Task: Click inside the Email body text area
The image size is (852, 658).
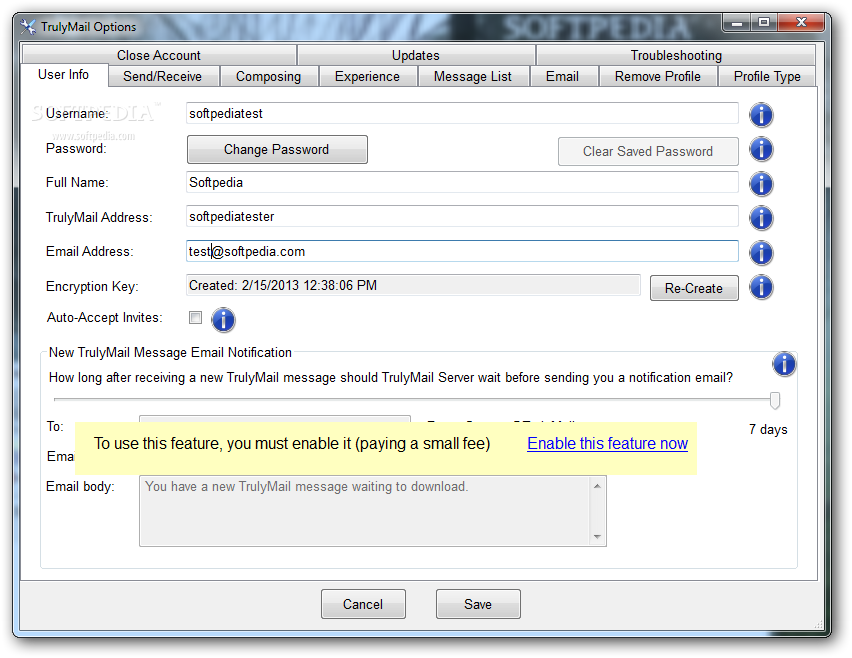Action: click(x=365, y=511)
